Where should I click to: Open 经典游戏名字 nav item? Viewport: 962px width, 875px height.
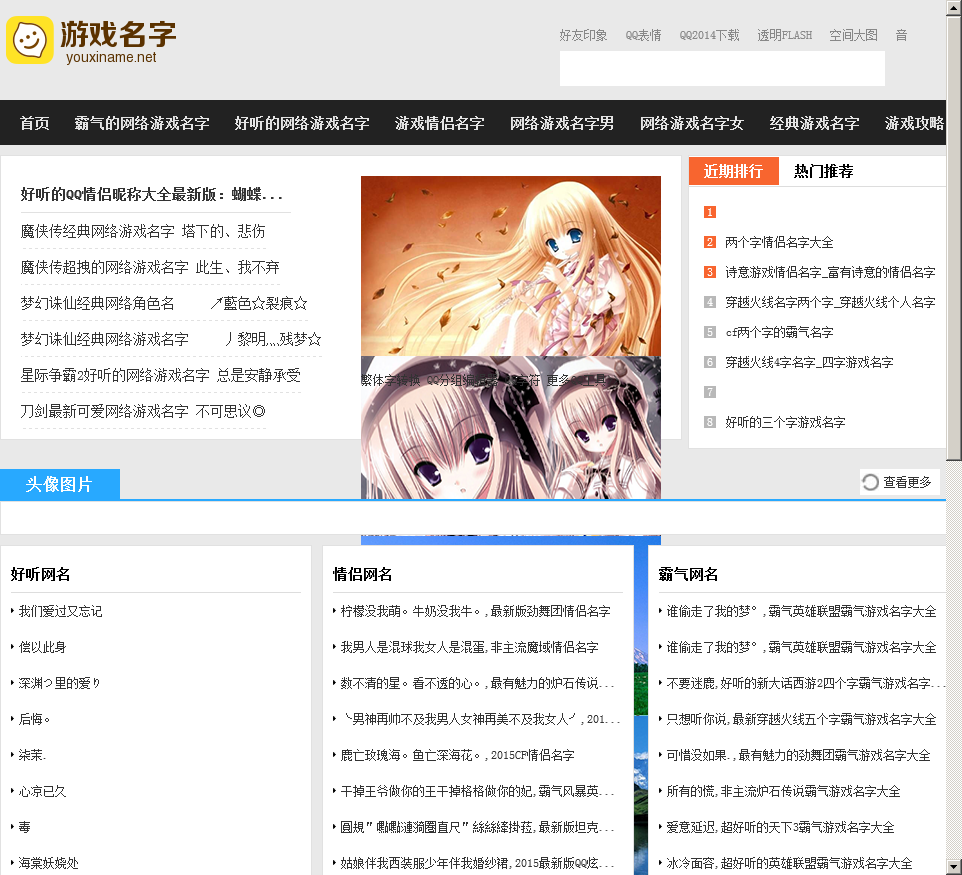814,123
